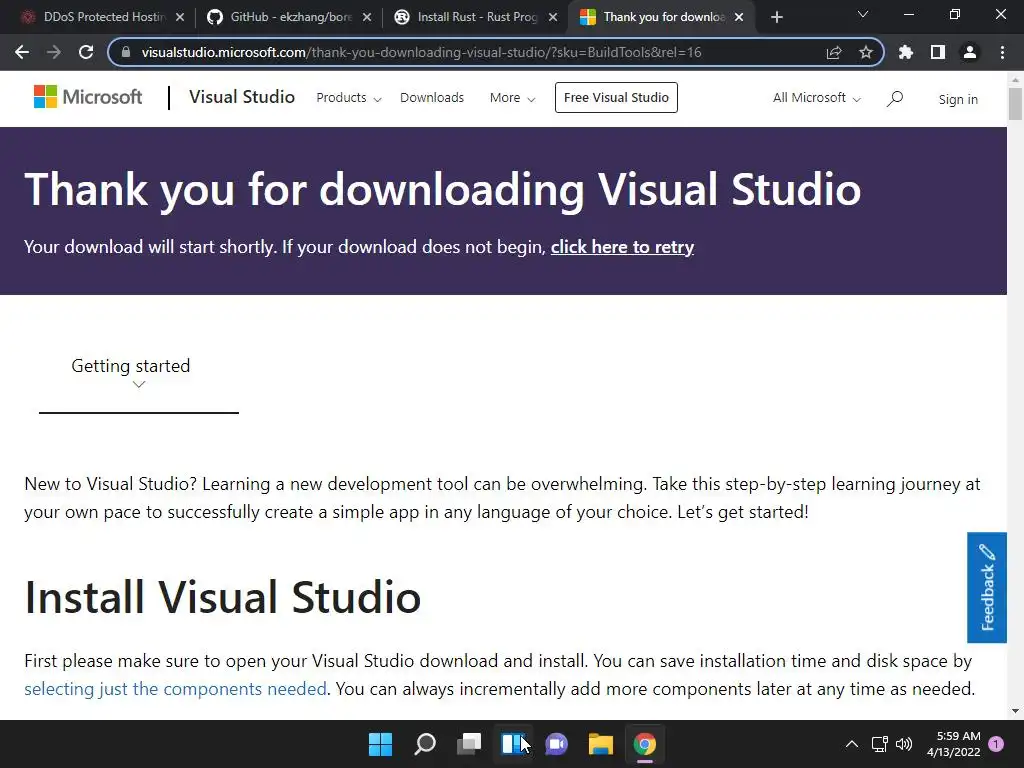Click scrollbar down arrow
Viewport: 1024px width, 768px height.
click(x=1015, y=711)
